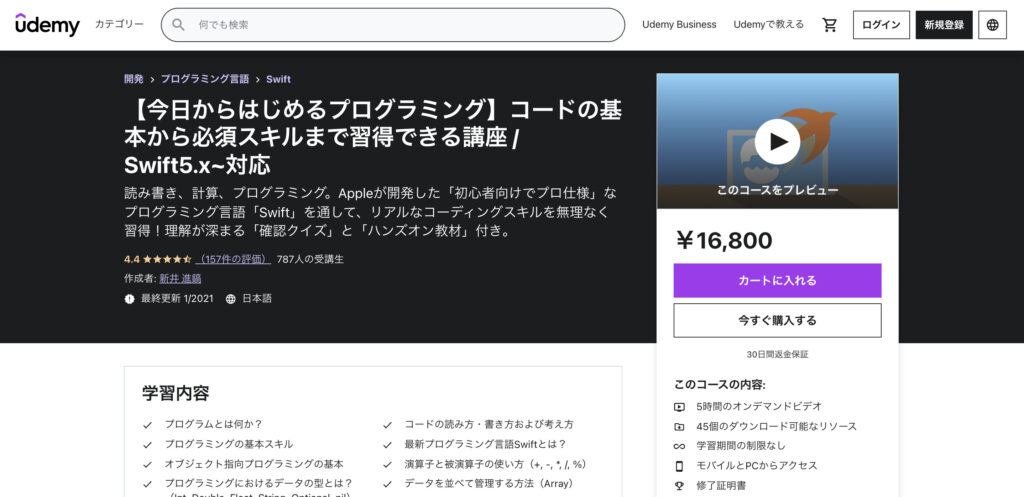
Task: Click the 30日間返金保証 text
Action: tap(777, 355)
